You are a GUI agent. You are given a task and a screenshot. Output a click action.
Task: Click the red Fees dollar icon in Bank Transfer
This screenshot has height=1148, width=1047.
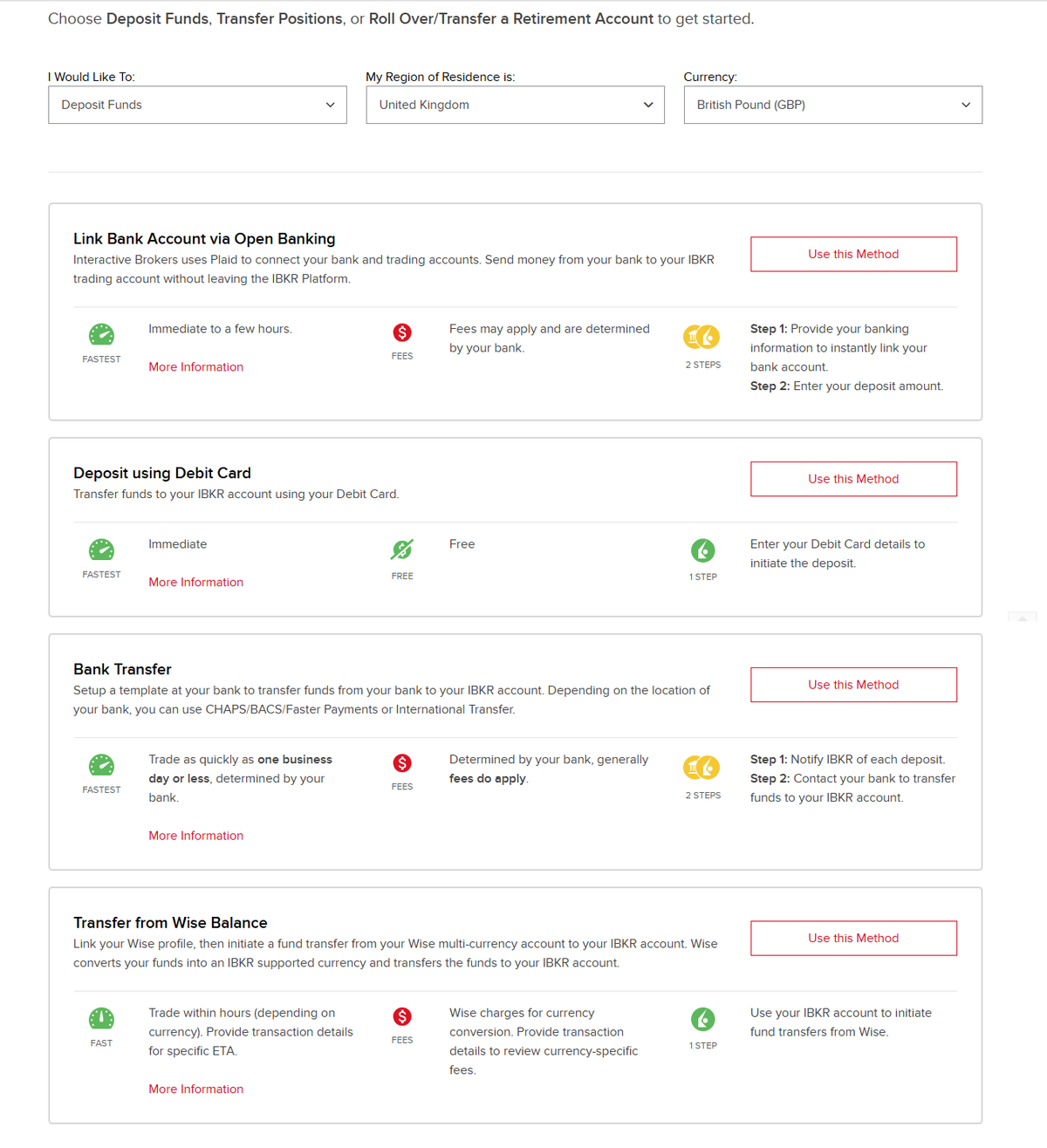pos(402,763)
